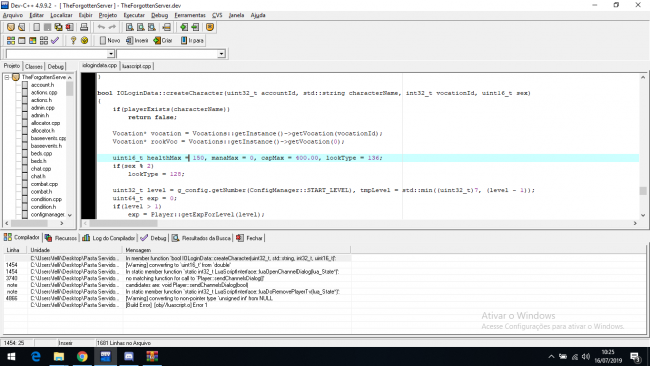Select combat.cpp in project tree

pos(44,184)
